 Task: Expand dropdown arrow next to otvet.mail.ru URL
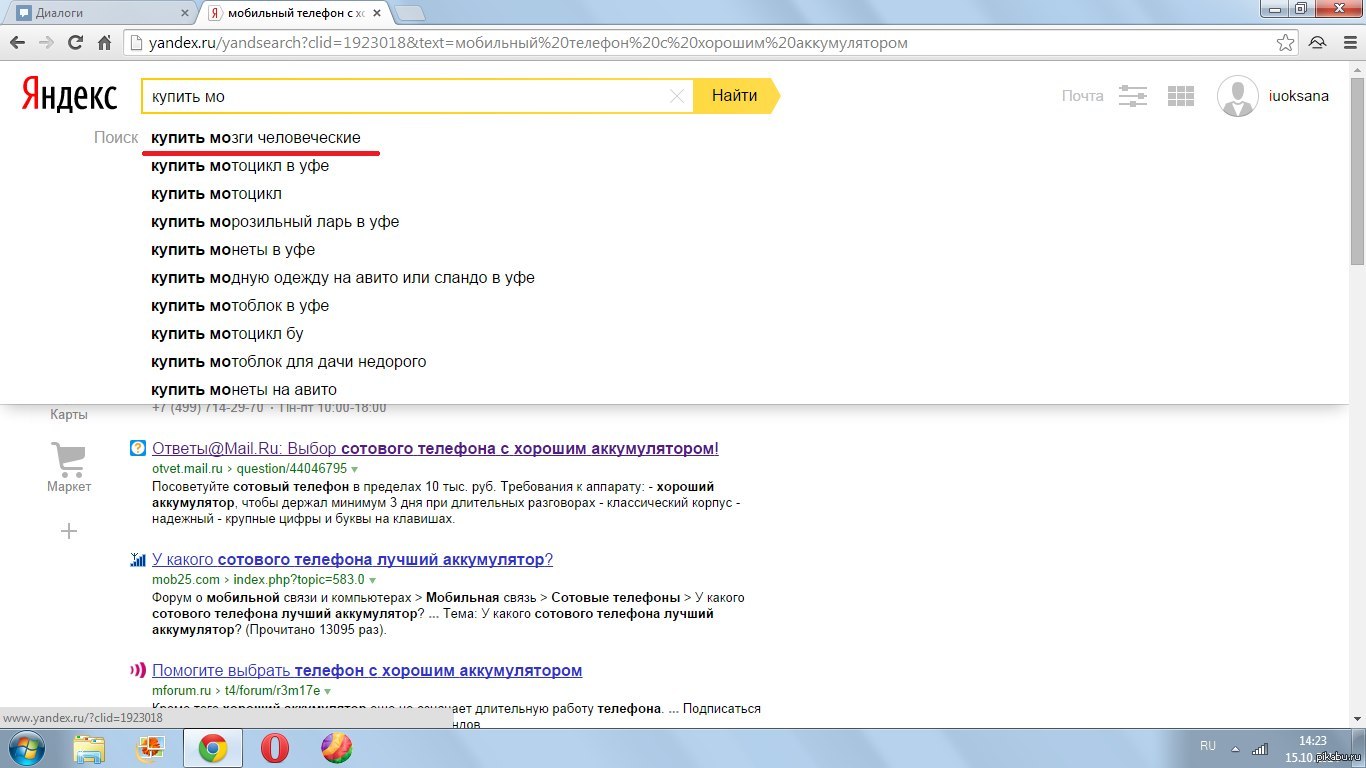(354, 469)
